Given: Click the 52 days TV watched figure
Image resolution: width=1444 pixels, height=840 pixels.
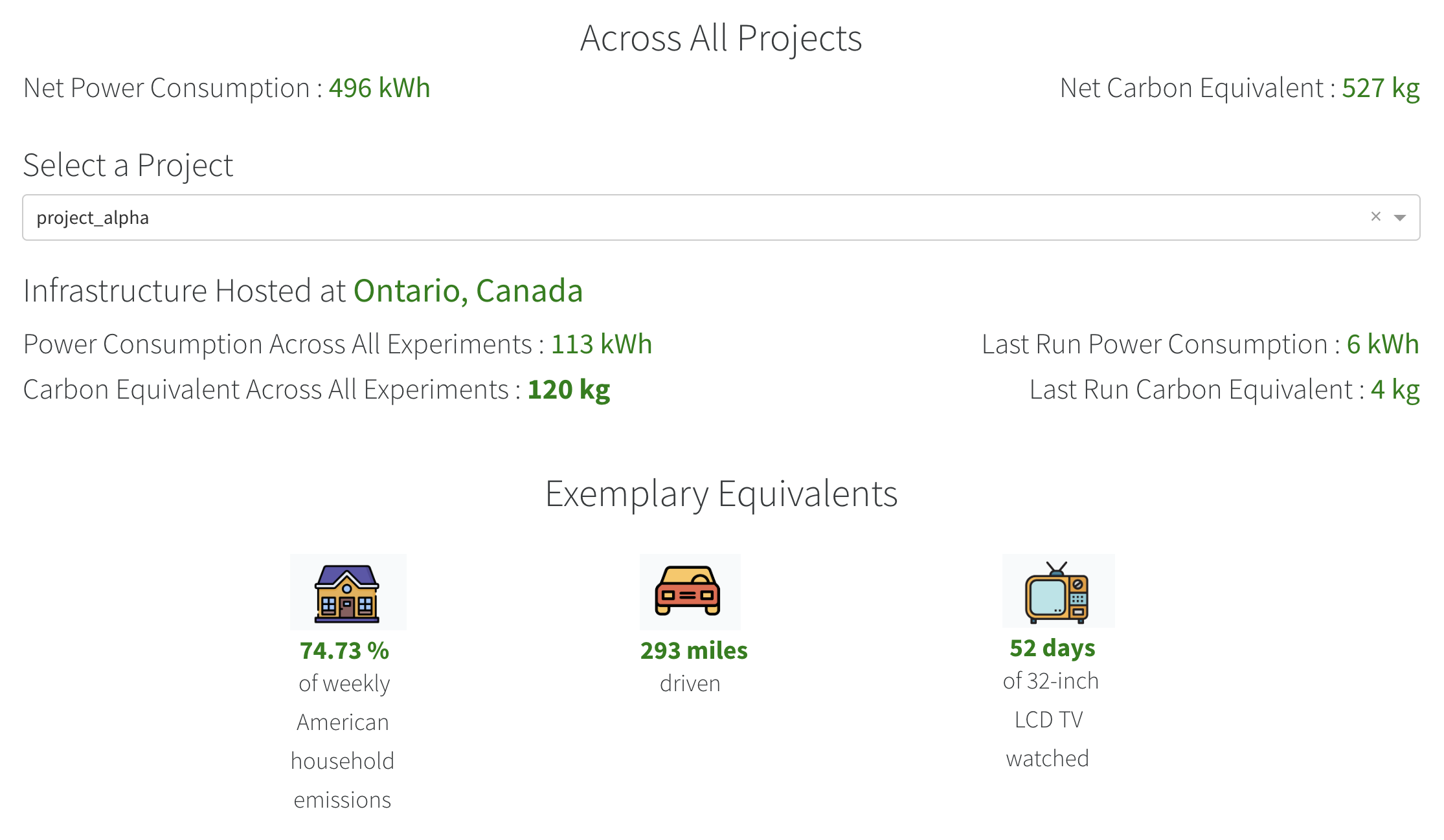Looking at the screenshot, I should tap(1052, 648).
